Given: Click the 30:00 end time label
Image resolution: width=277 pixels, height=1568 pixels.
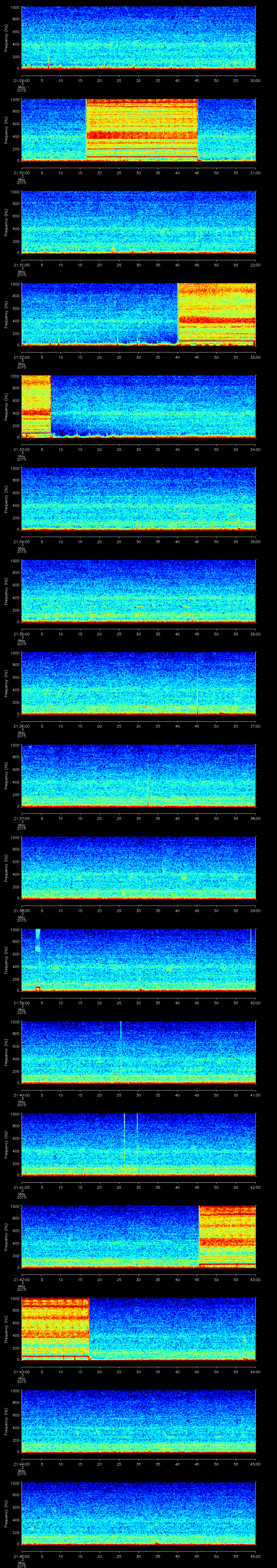Looking at the screenshot, I should pos(255,80).
